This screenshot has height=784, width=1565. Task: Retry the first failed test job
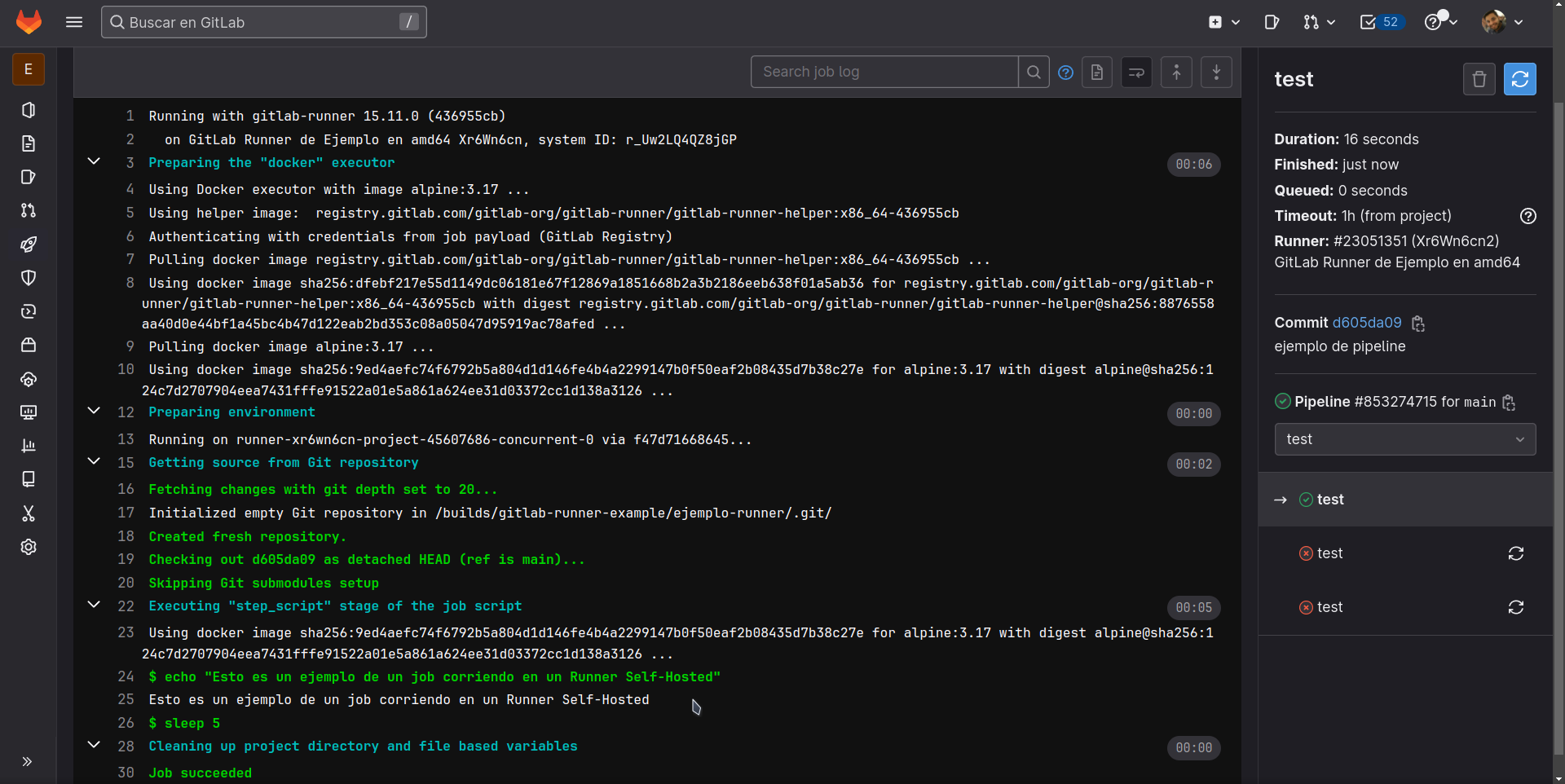pyautogui.click(x=1516, y=553)
